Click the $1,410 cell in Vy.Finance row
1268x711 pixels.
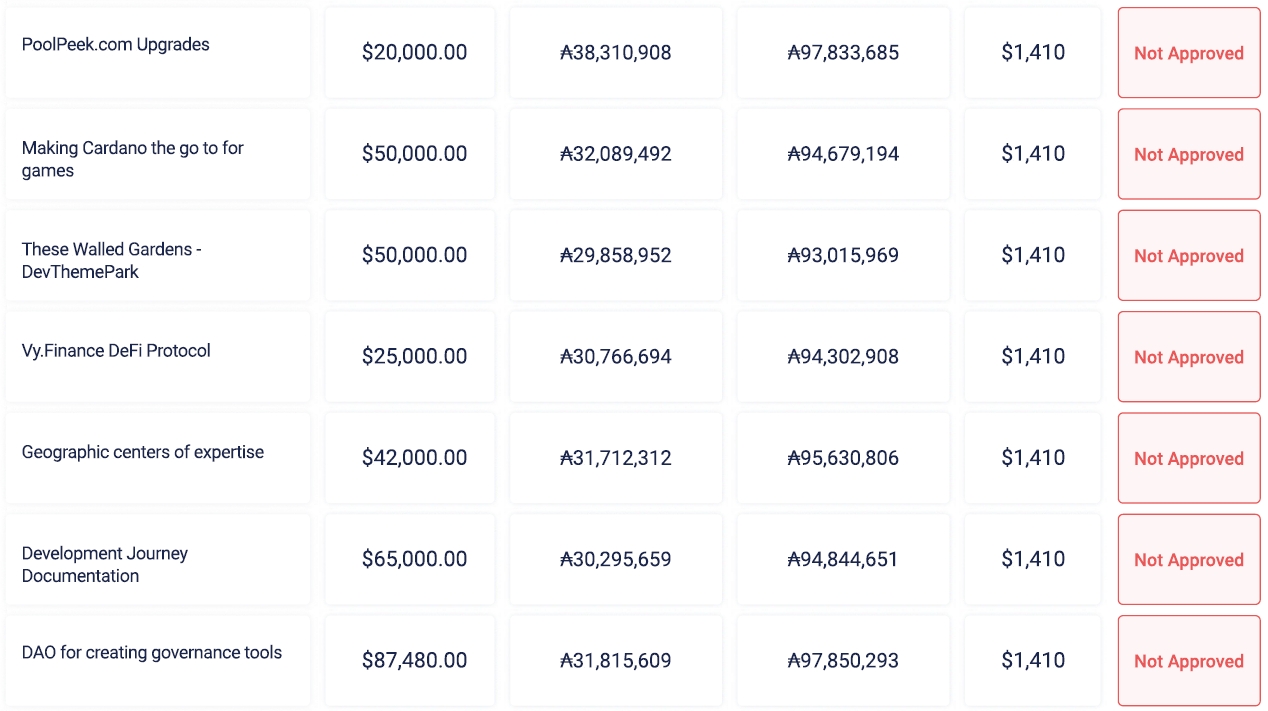[1033, 357]
